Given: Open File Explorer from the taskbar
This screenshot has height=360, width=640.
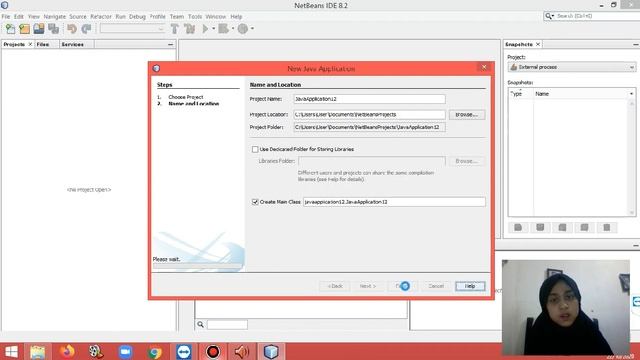Looking at the screenshot, I should point(38,352).
